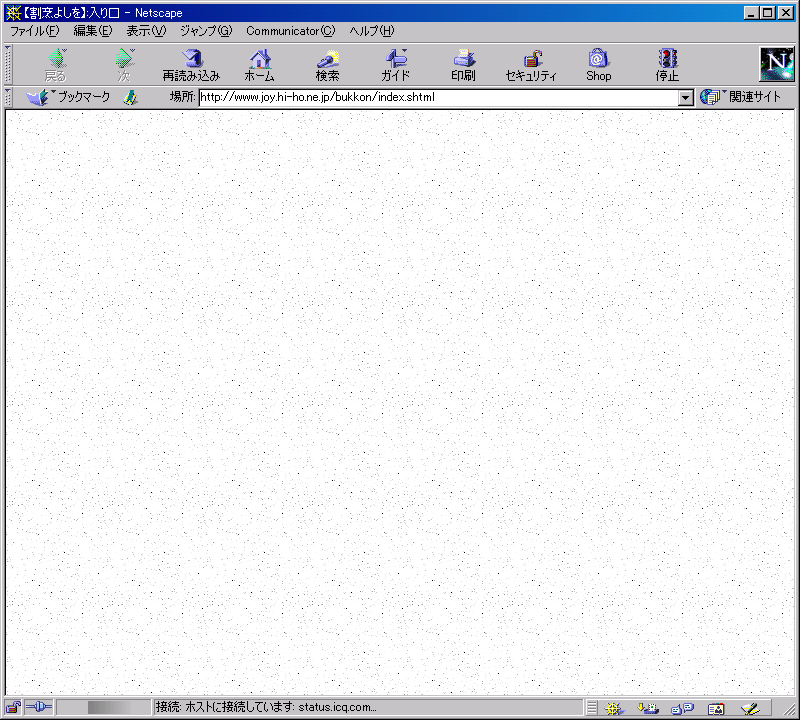The width and height of the screenshot is (800, 720).
Task: Click the security lock status icon
Action: point(13,707)
